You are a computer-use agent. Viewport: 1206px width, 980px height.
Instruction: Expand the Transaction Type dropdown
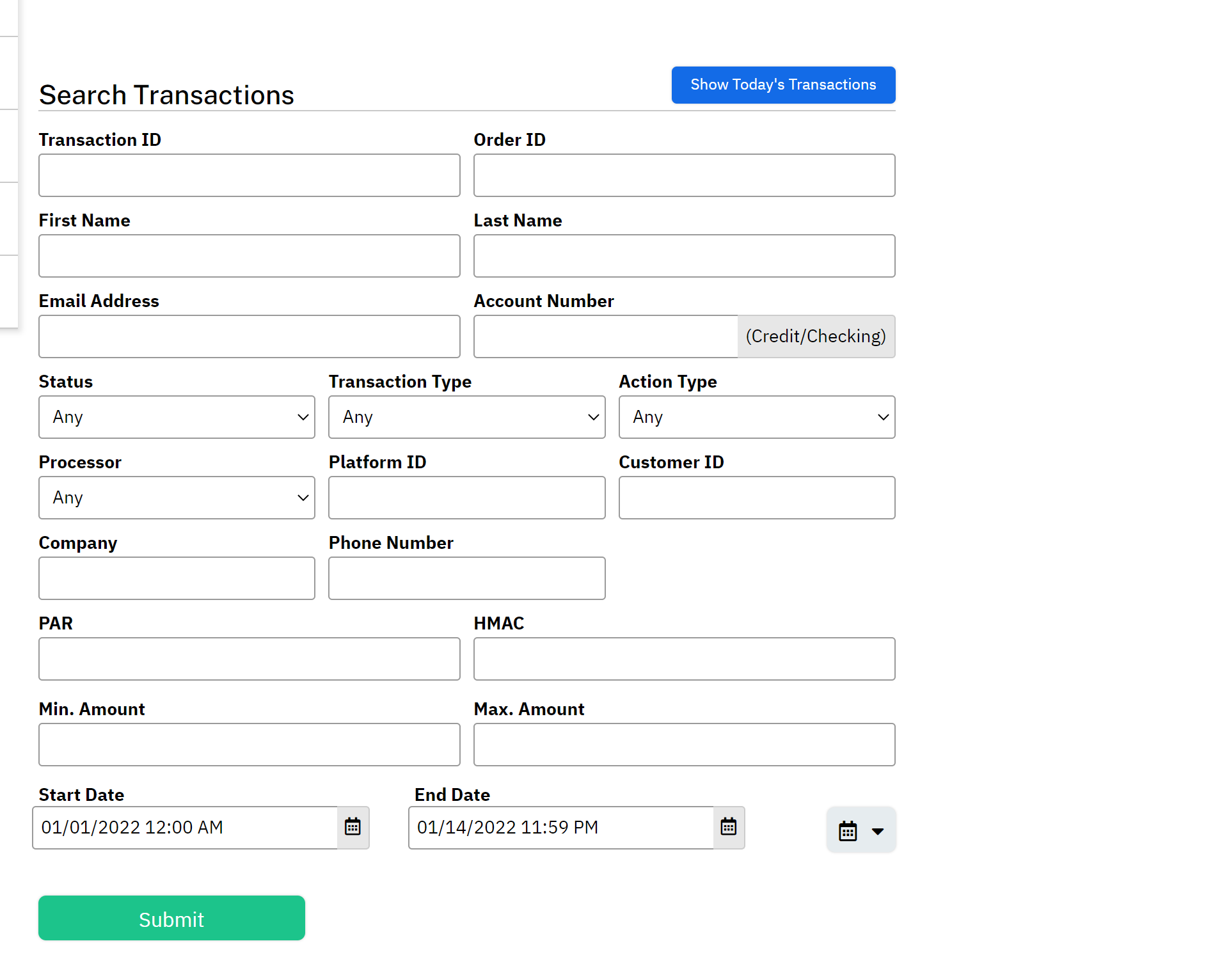click(x=467, y=417)
